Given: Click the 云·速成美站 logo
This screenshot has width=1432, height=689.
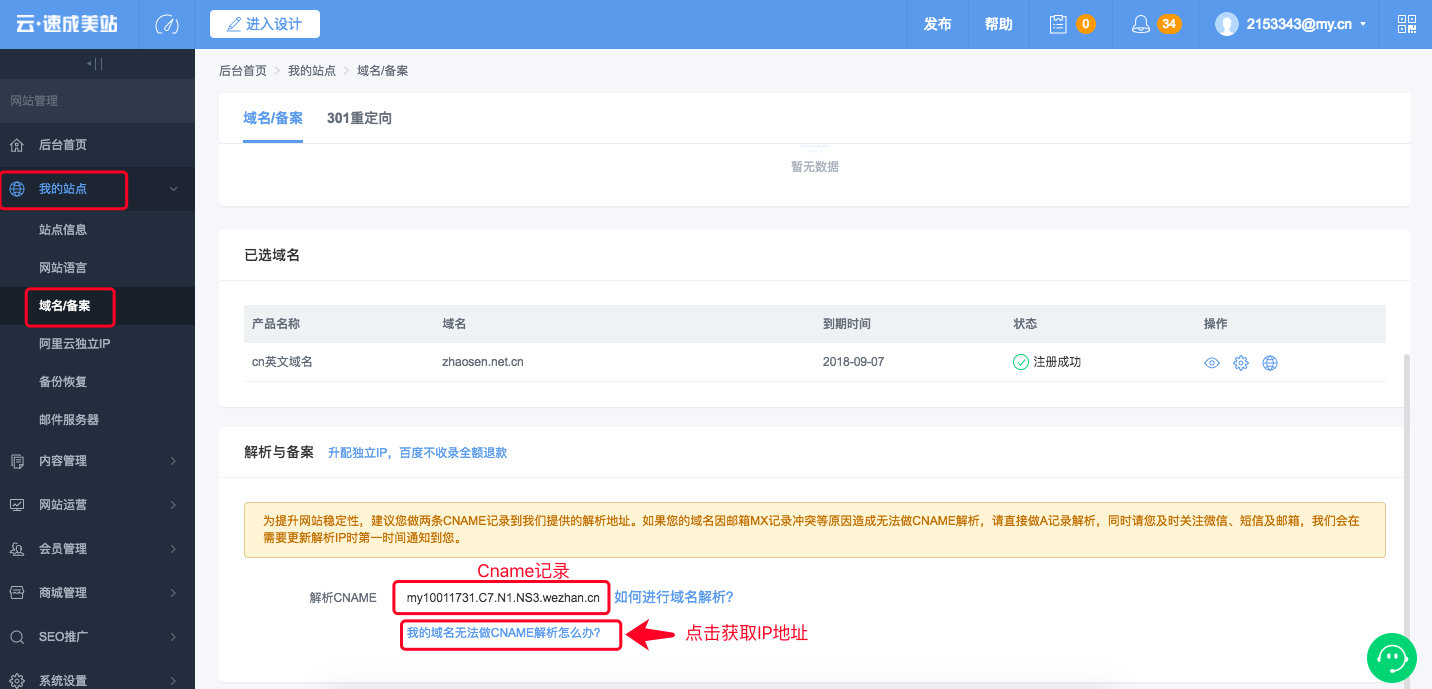Looking at the screenshot, I should pos(66,24).
